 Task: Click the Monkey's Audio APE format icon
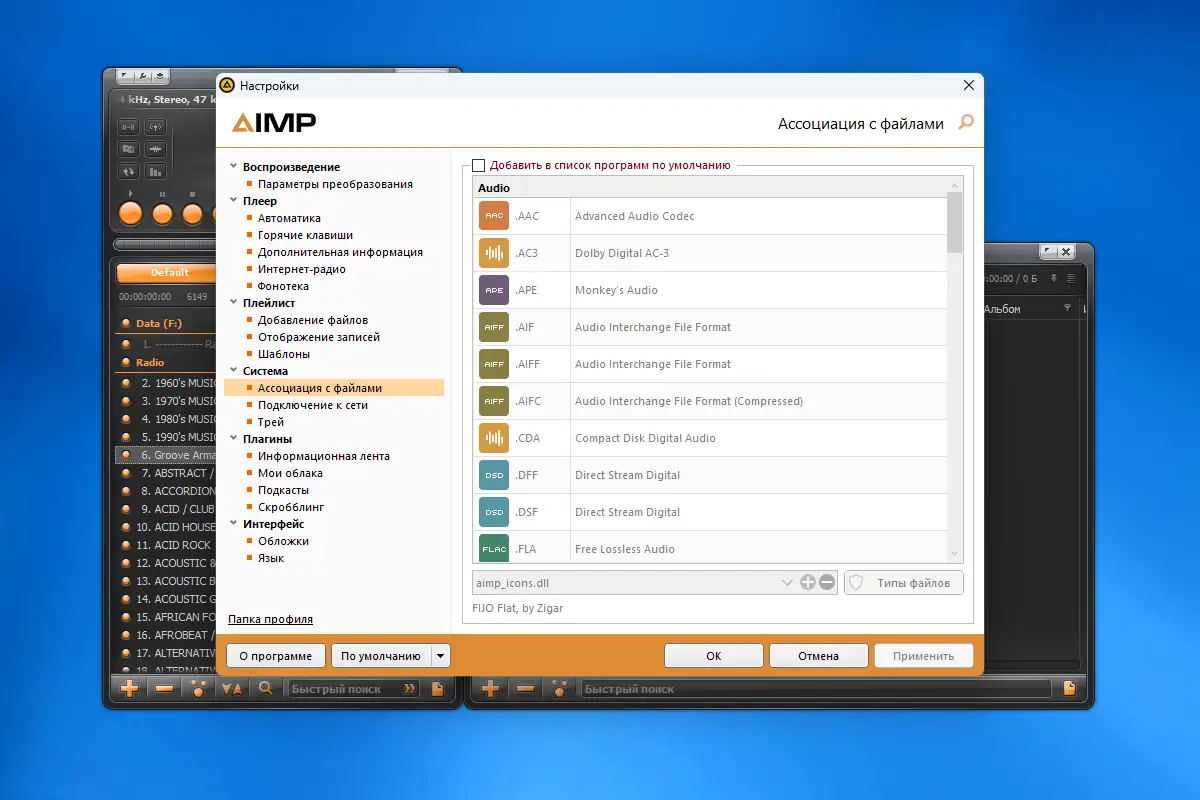pyautogui.click(x=493, y=290)
